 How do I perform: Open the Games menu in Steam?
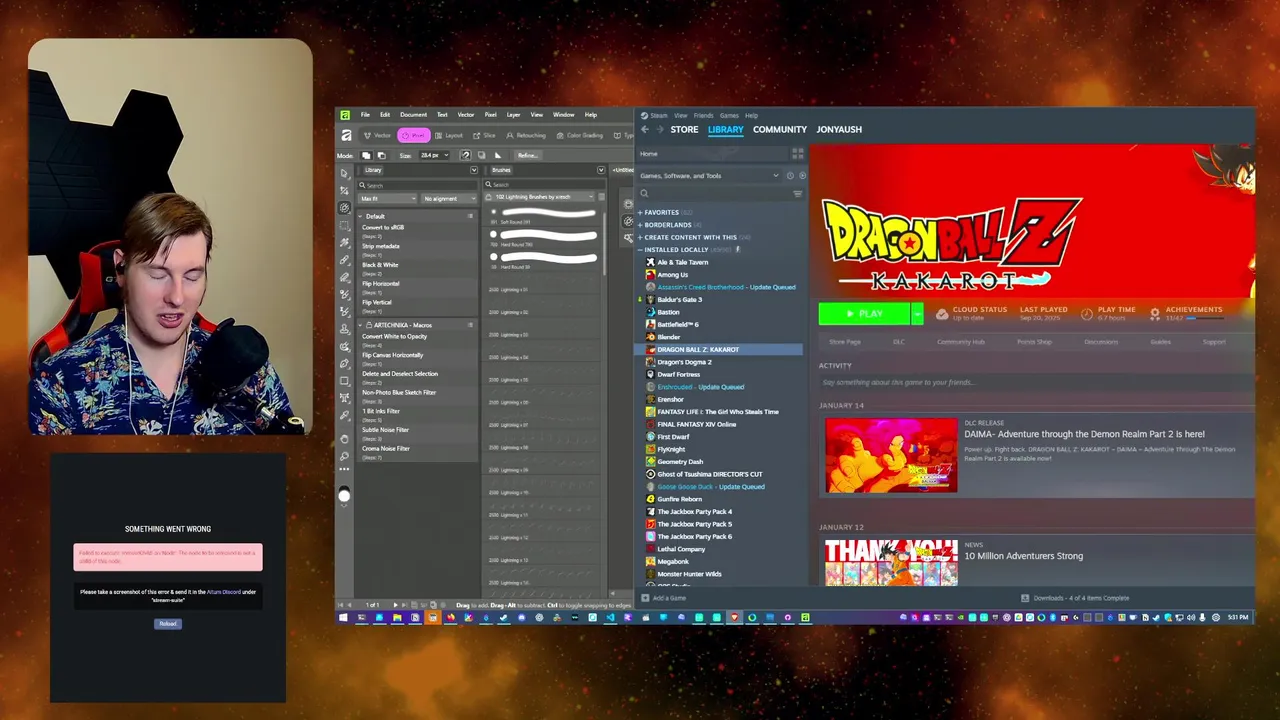click(729, 115)
